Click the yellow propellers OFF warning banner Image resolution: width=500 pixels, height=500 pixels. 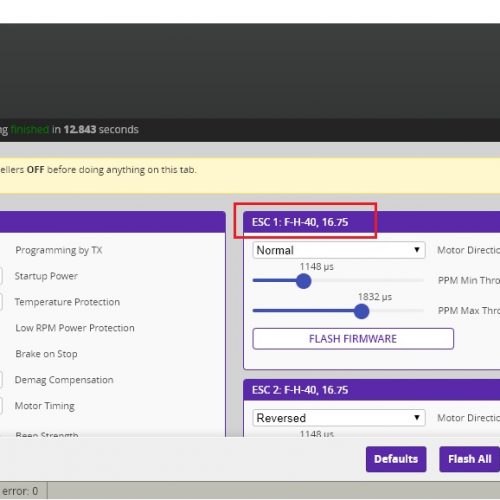coord(250,175)
